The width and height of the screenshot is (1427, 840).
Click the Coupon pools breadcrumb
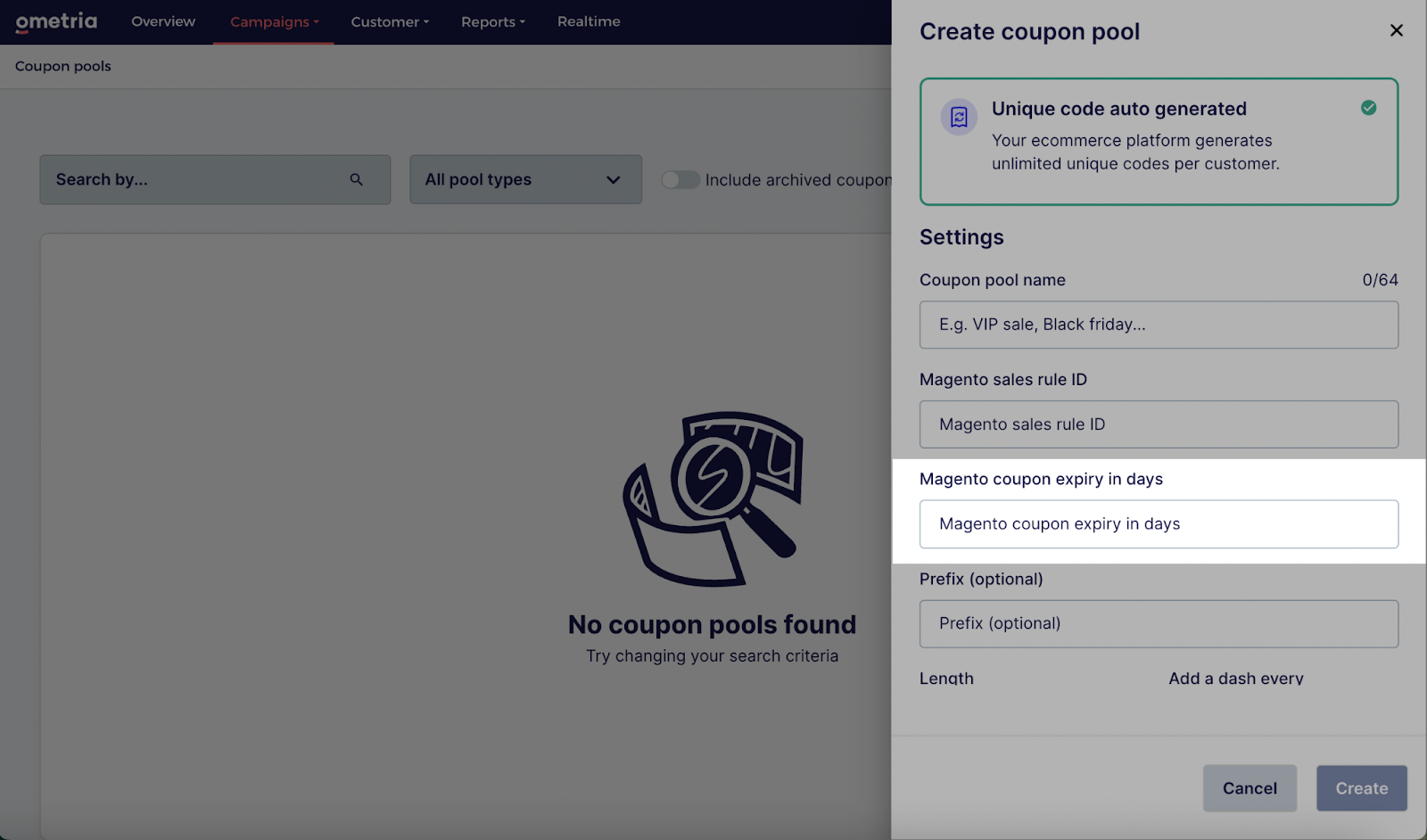point(63,66)
